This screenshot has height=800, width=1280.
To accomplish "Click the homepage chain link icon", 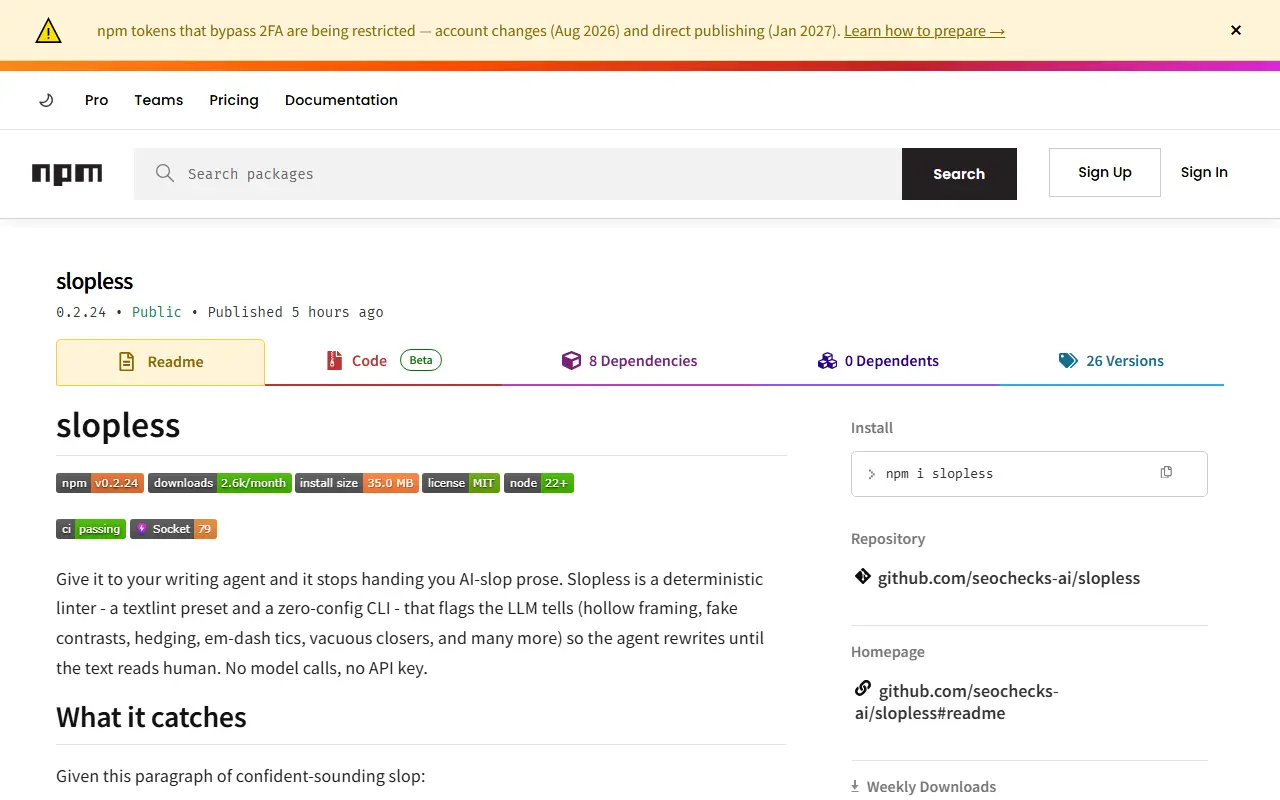I will [863, 689].
